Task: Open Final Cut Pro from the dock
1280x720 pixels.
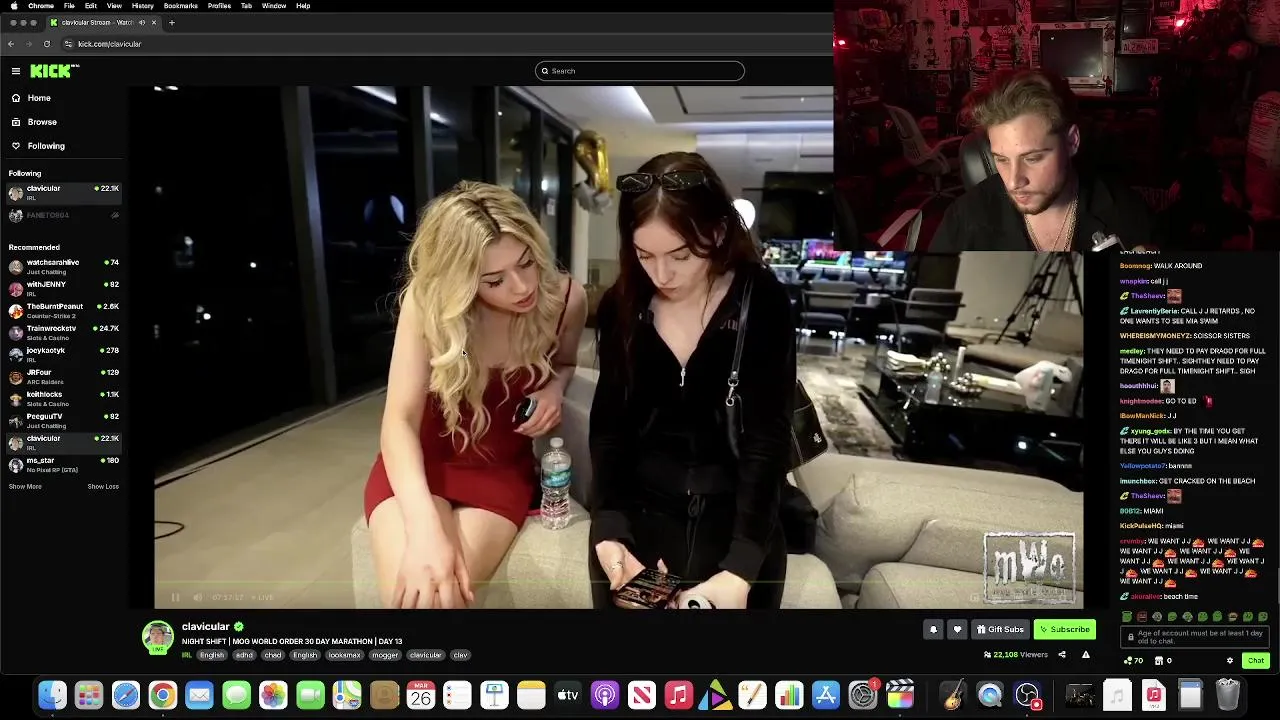Action: point(900,695)
